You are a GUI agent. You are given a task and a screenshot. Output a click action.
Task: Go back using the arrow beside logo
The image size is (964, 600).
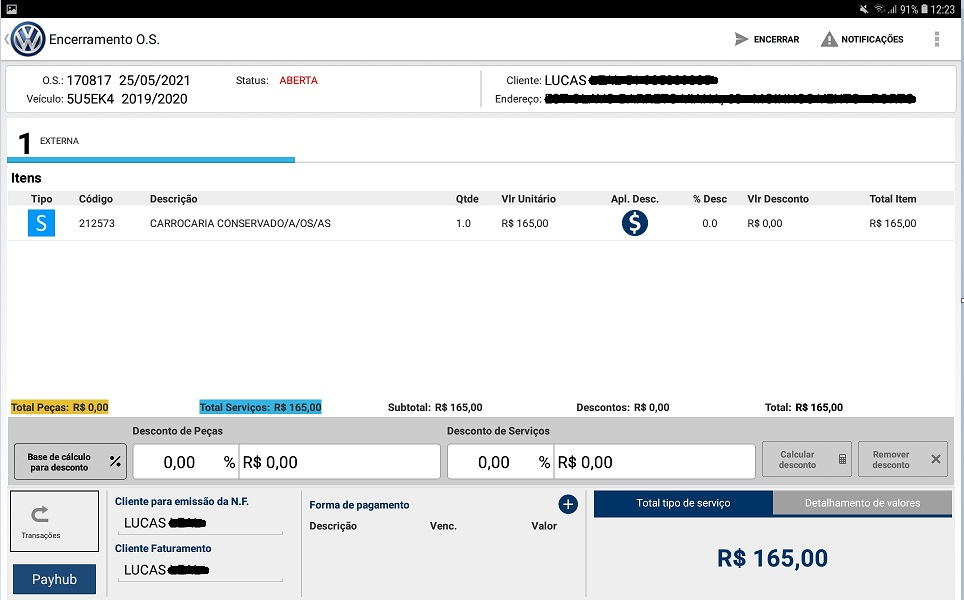tap(6, 39)
